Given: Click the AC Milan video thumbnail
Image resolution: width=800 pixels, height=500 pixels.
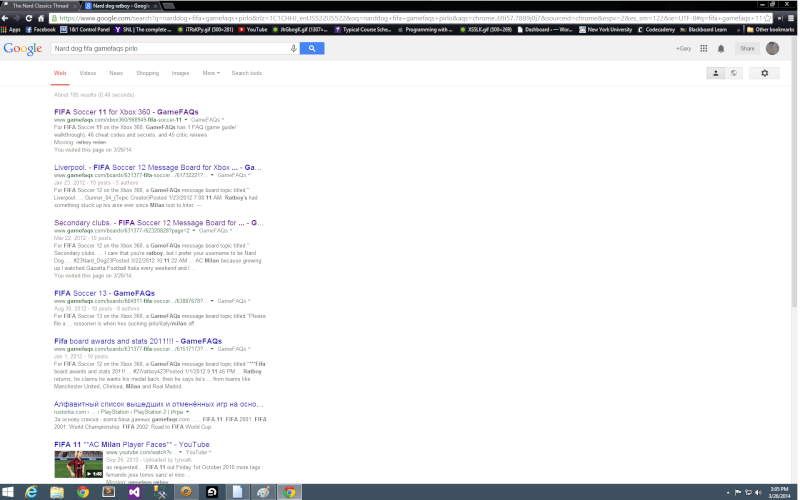Looking at the screenshot, I should point(79,464).
